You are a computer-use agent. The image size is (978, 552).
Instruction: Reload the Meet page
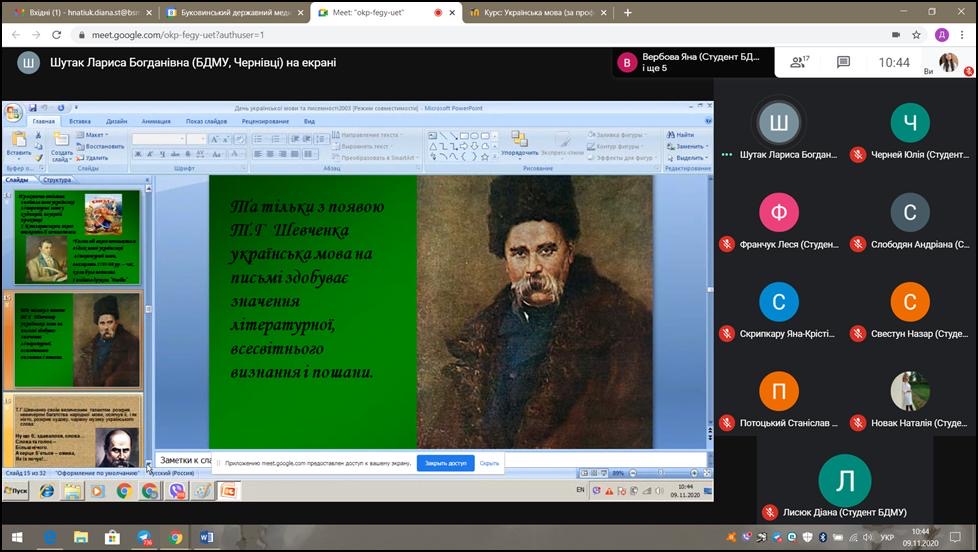click(57, 35)
